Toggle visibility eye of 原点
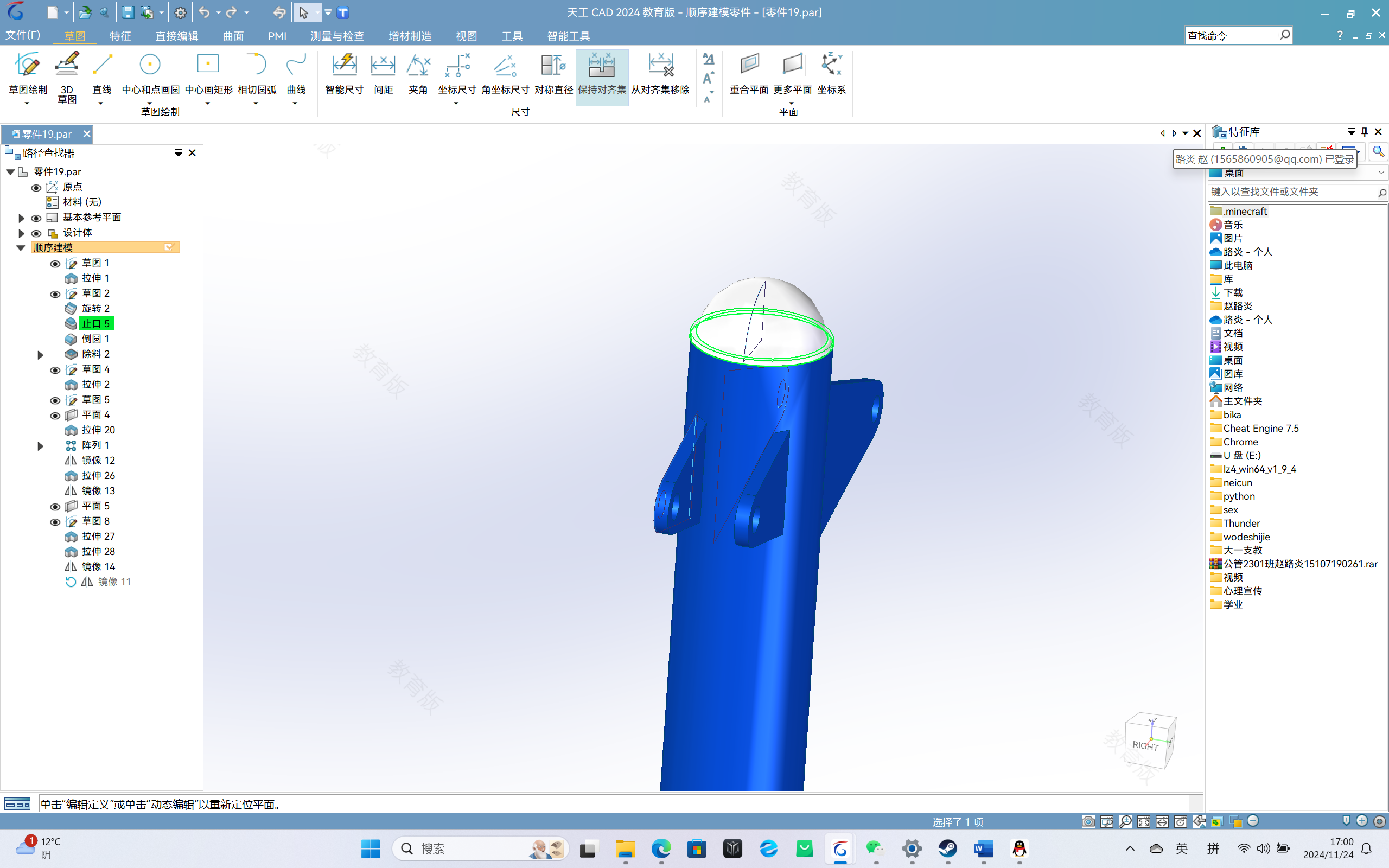Image resolution: width=1389 pixels, height=868 pixels. coord(36,188)
